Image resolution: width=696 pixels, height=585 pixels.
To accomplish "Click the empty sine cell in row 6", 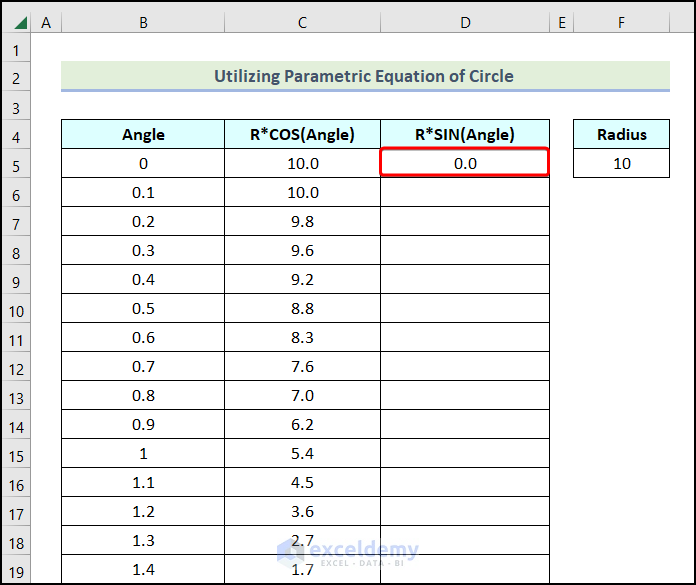I will tap(465, 193).
